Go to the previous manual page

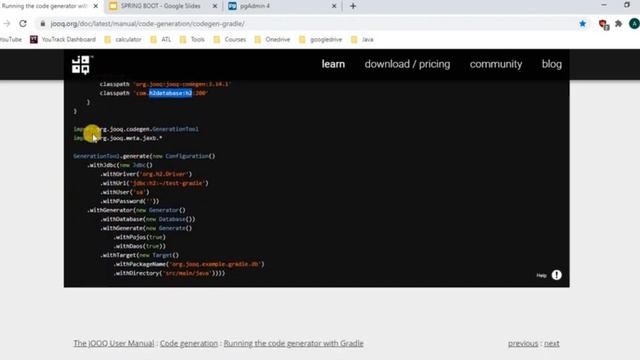tap(523, 344)
